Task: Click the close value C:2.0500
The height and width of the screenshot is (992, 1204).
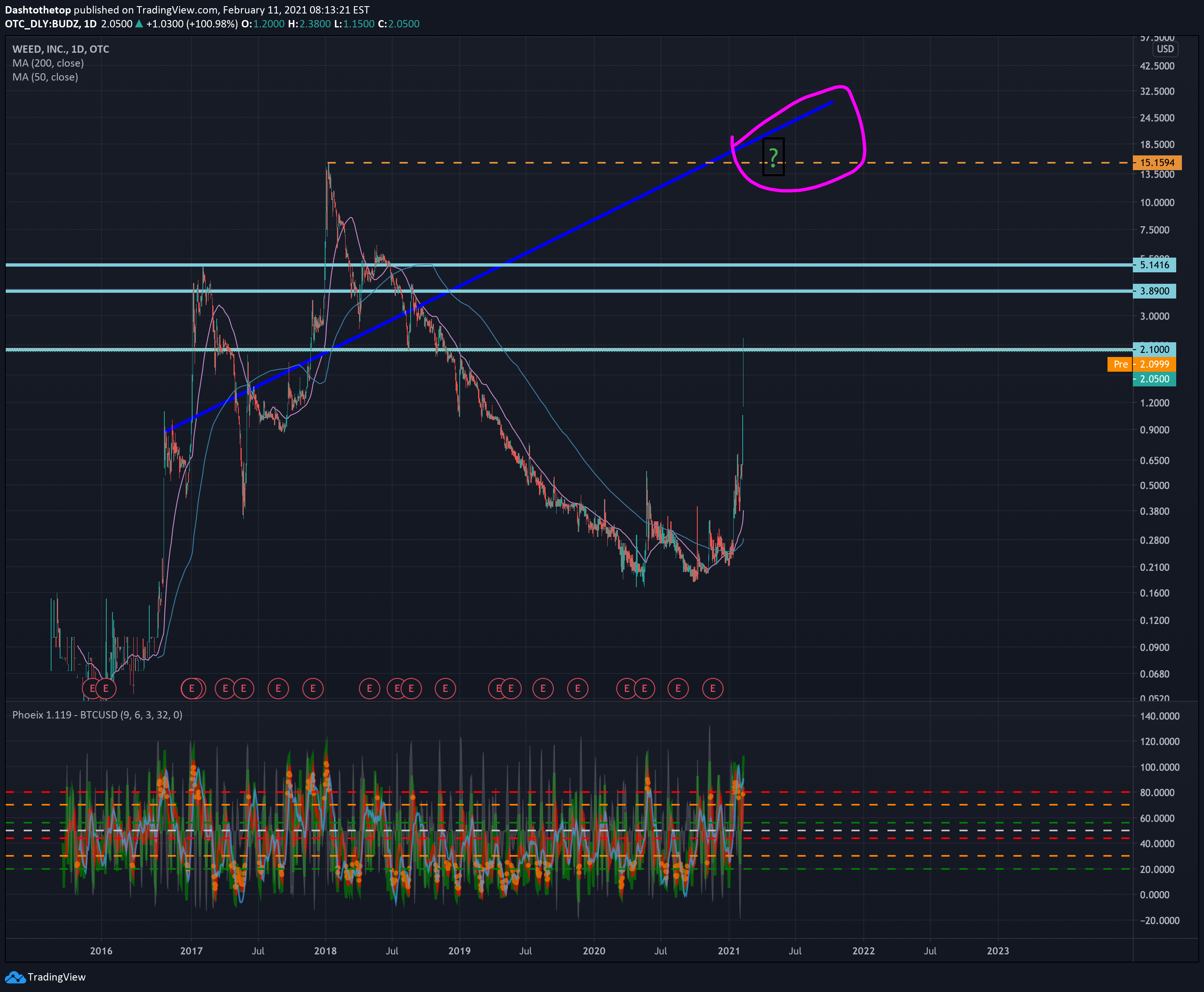Action: tap(399, 24)
